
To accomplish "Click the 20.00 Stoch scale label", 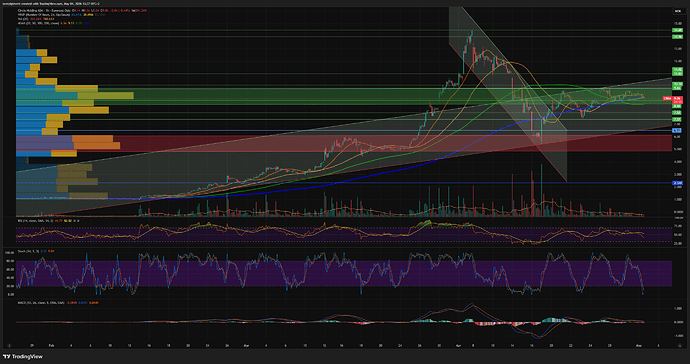I will pyautogui.click(x=9, y=286).
